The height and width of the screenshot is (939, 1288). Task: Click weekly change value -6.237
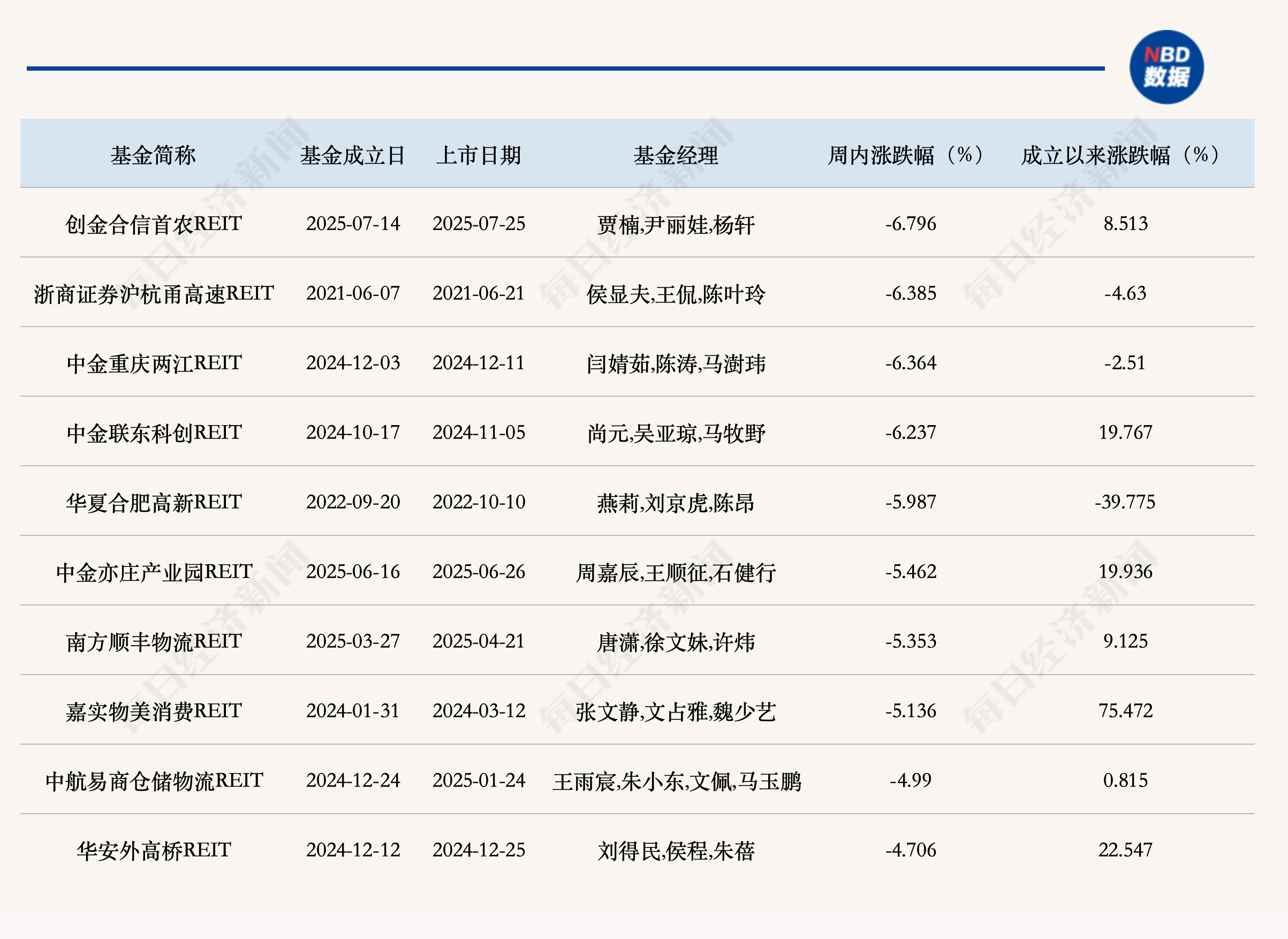pos(911,433)
